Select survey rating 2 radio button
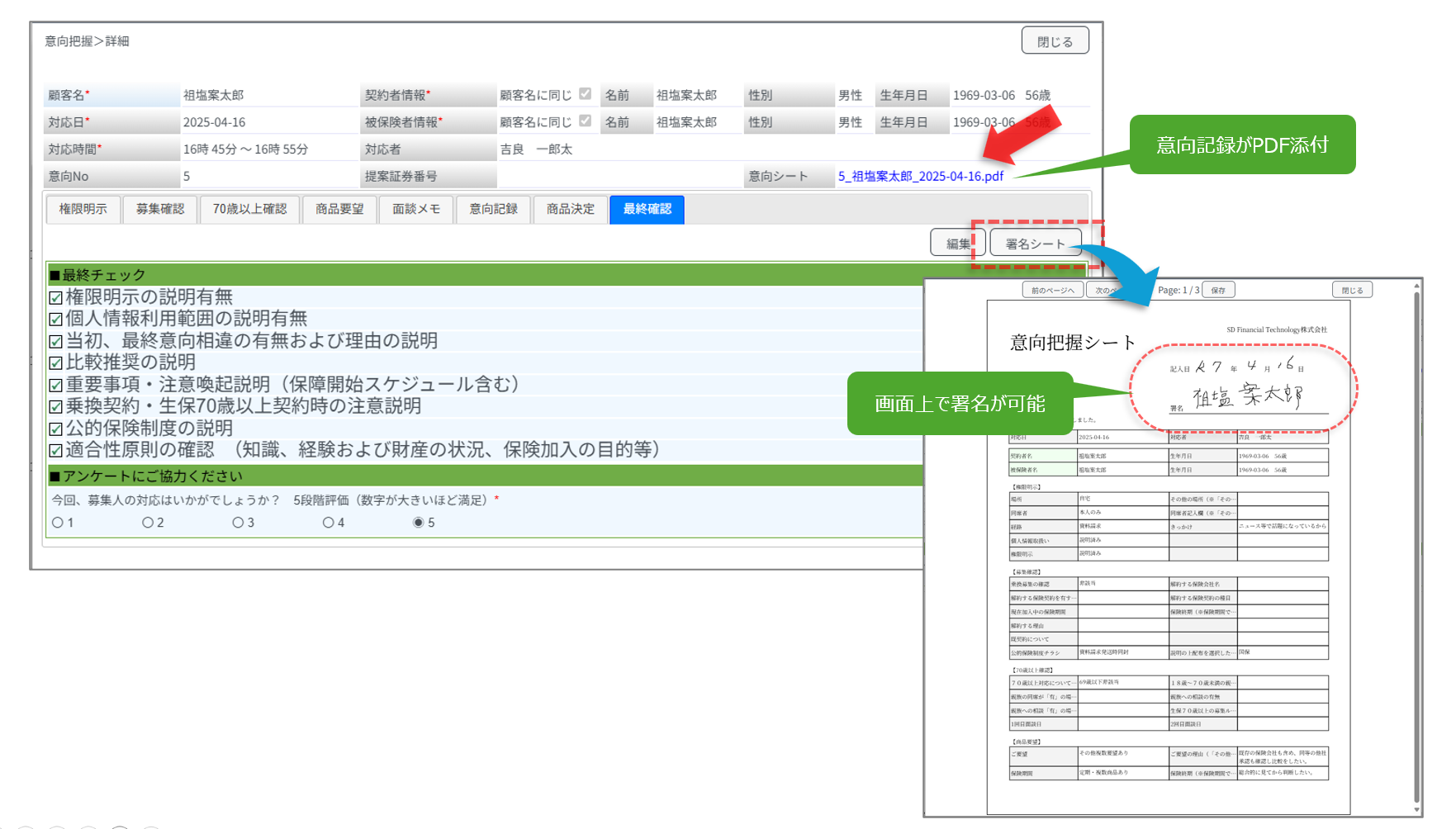This screenshot has height=829, width=1456. (148, 523)
